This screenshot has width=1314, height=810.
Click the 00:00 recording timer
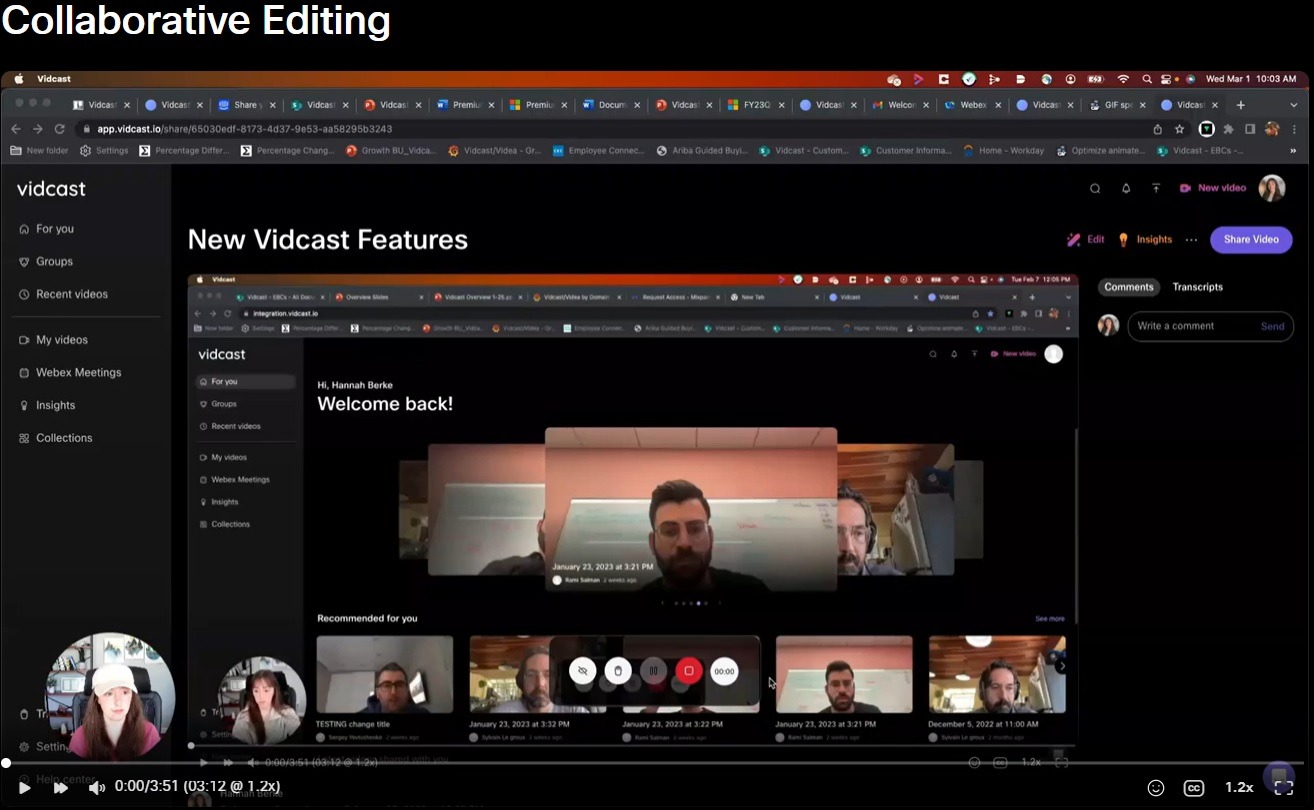[x=724, y=671]
